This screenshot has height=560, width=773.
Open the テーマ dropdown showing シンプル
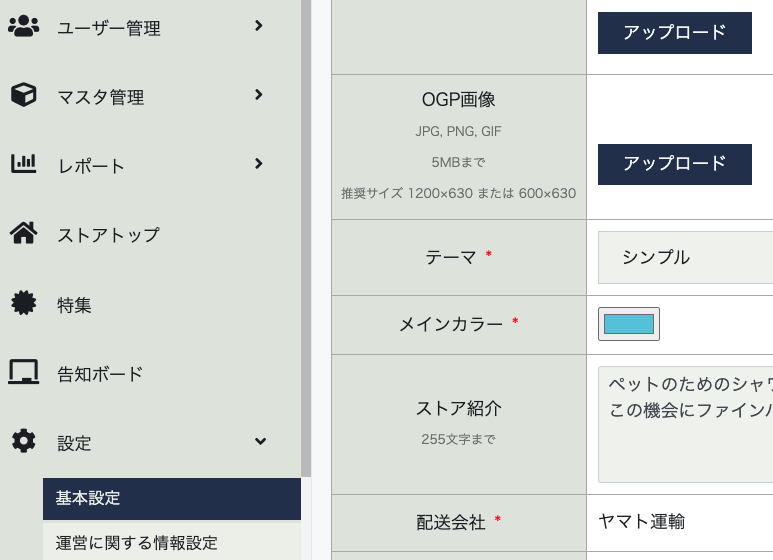685,257
